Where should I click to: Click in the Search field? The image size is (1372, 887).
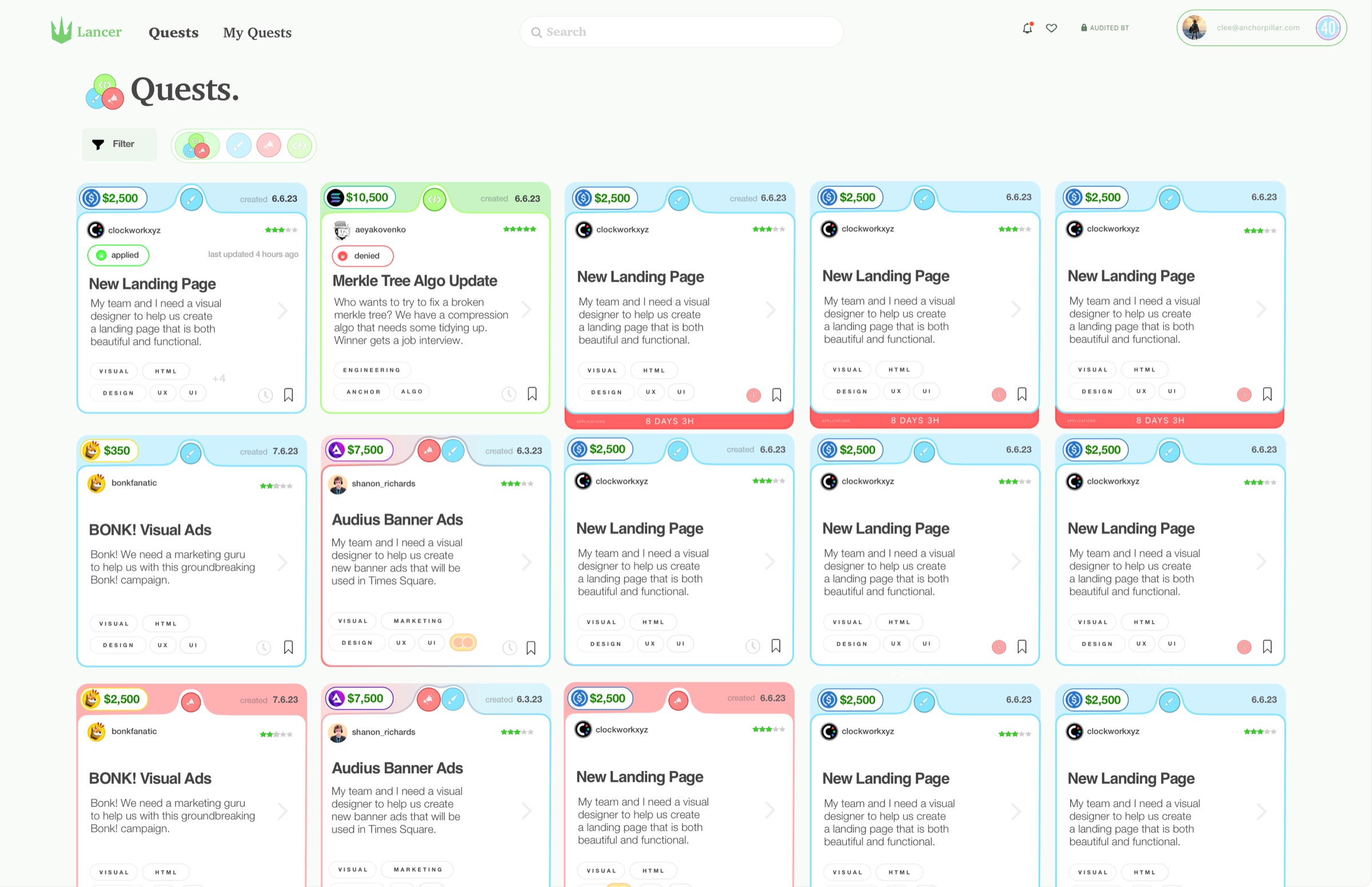tap(681, 31)
